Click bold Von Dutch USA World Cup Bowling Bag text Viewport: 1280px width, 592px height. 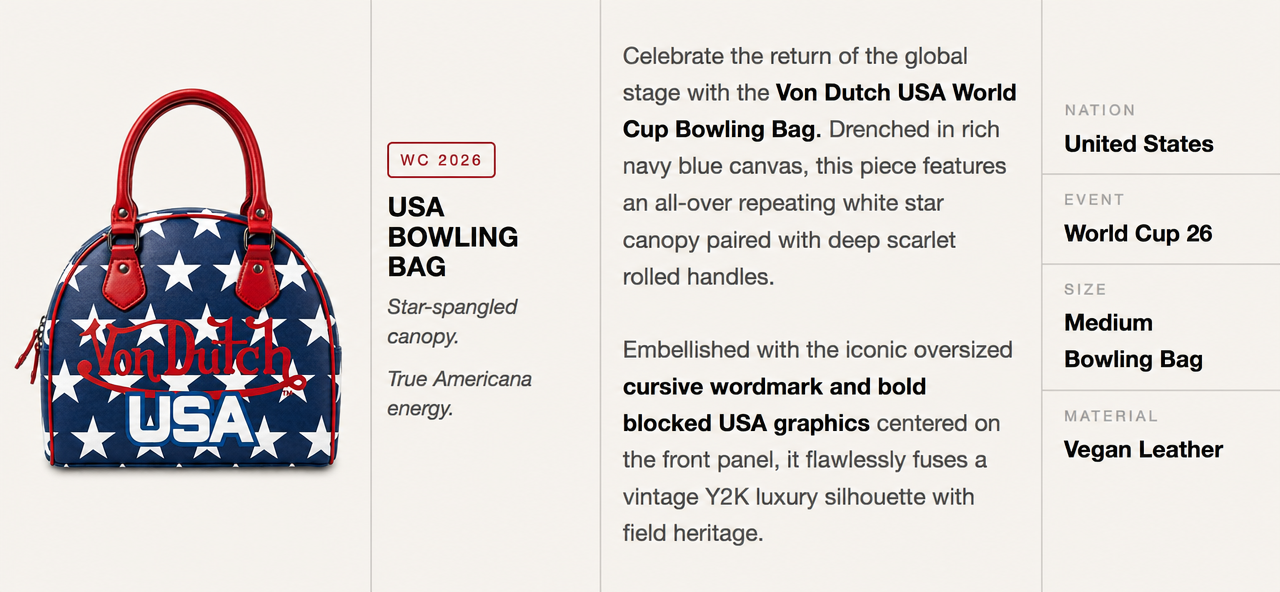click(820, 111)
